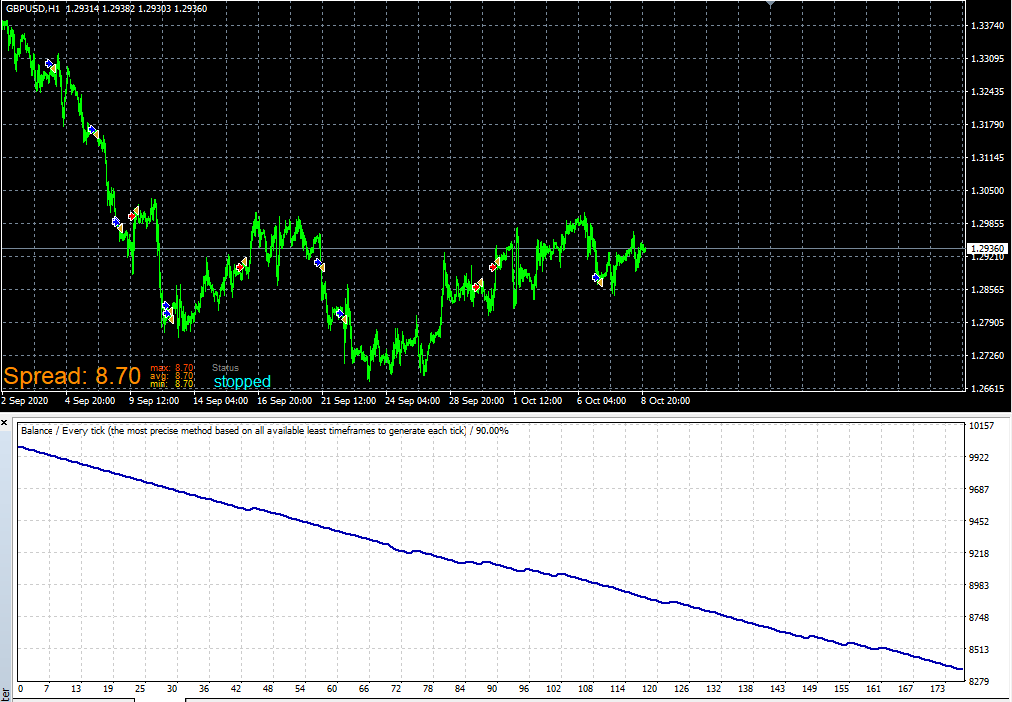The width and height of the screenshot is (1012, 702).
Task: Click the '8 Oct 20:00' time label
Action: 665,401
